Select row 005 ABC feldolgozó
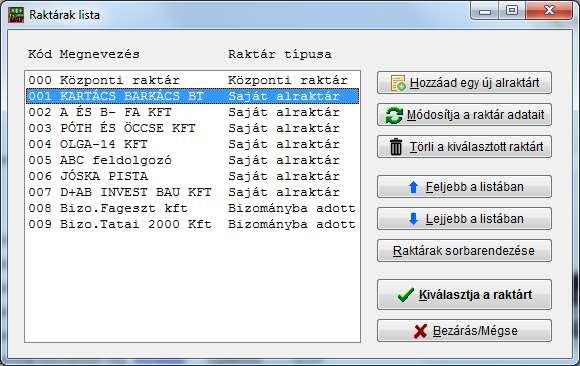The width and height of the screenshot is (580, 366). (x=192, y=160)
